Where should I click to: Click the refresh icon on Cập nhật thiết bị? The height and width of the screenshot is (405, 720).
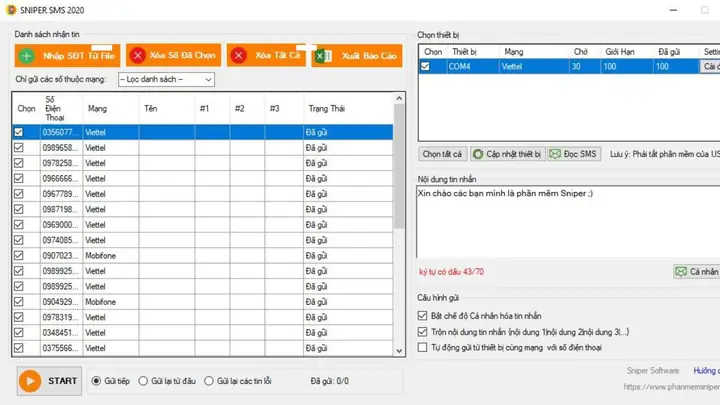coord(478,154)
